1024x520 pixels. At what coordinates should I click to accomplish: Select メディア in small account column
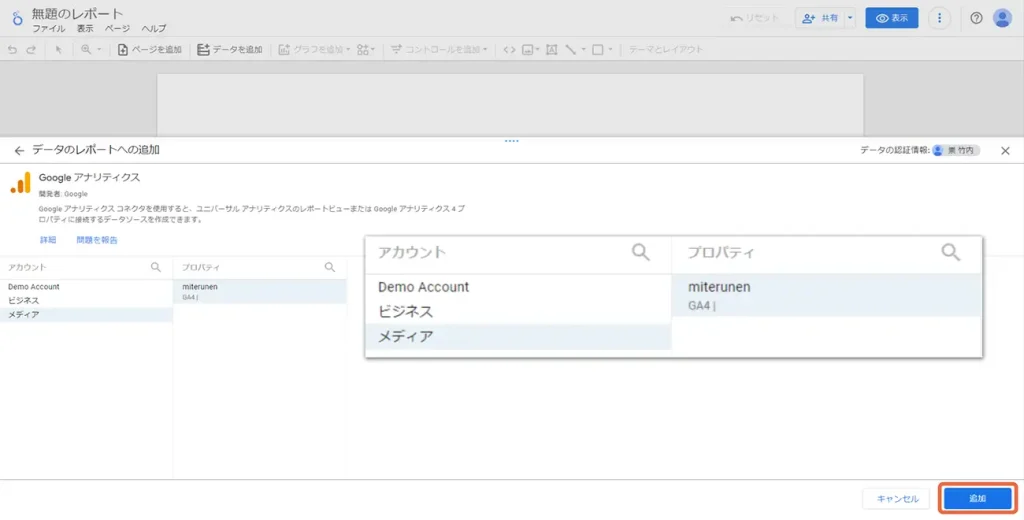coord(86,315)
